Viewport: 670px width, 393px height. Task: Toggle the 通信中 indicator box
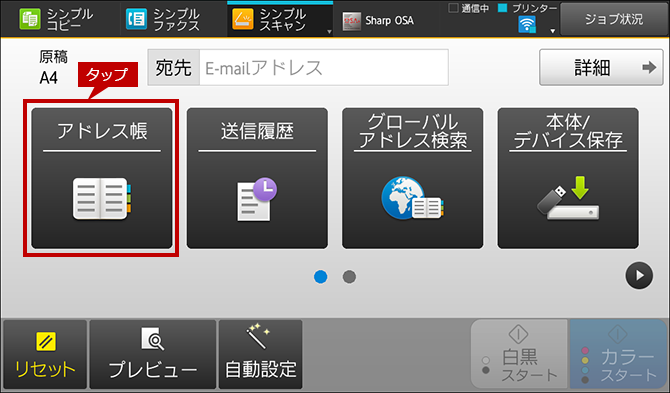453,8
